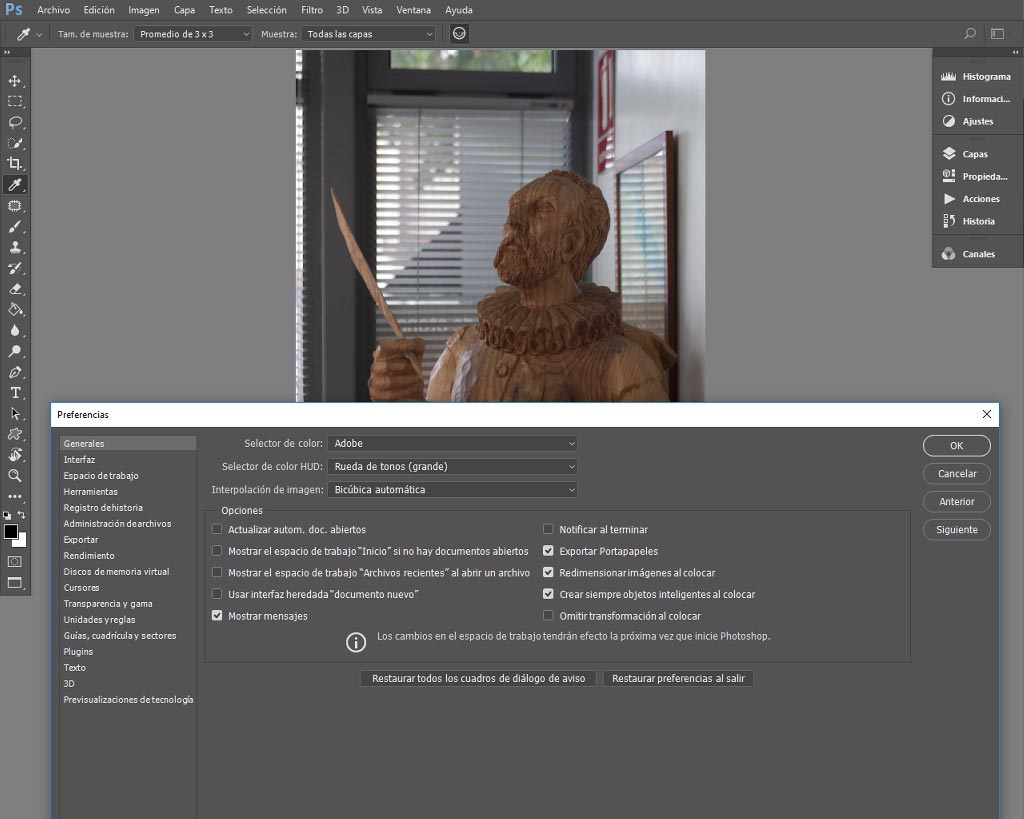
Task: Open the Muestra Todas las capas dropdown
Action: click(x=368, y=34)
